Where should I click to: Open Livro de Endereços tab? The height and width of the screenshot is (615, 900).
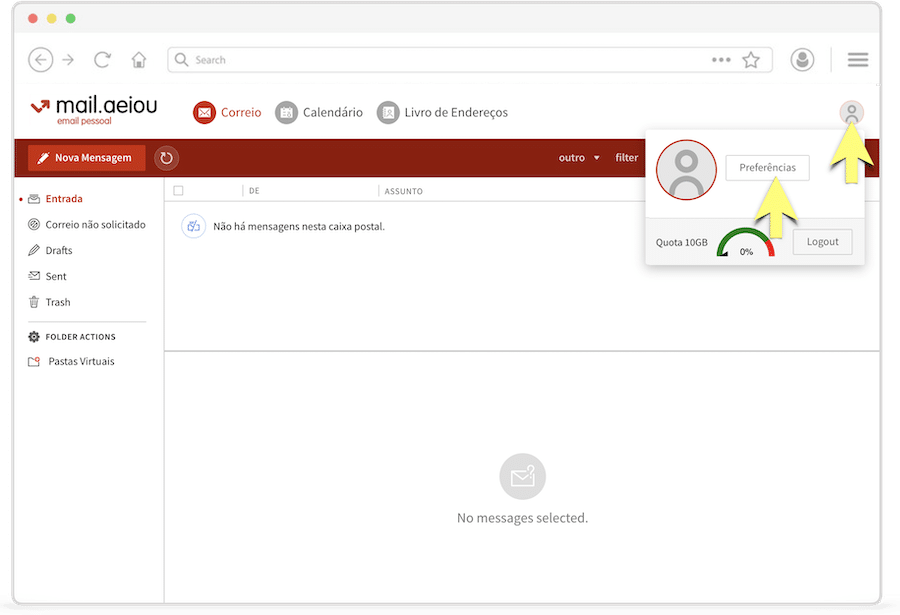pyautogui.click(x=443, y=113)
